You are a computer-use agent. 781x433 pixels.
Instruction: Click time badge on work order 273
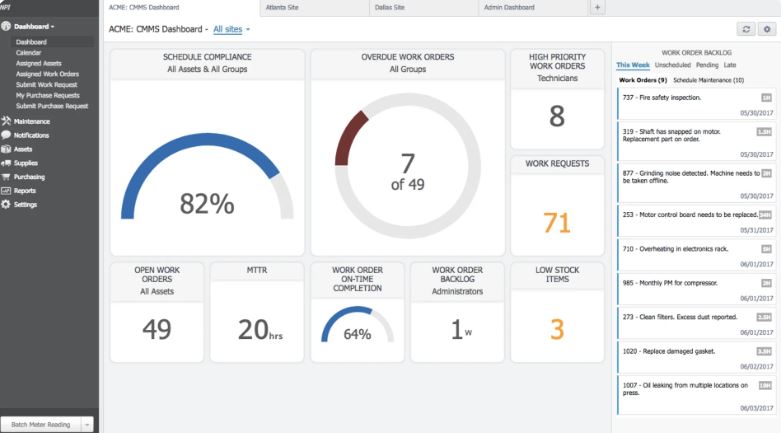click(764, 317)
